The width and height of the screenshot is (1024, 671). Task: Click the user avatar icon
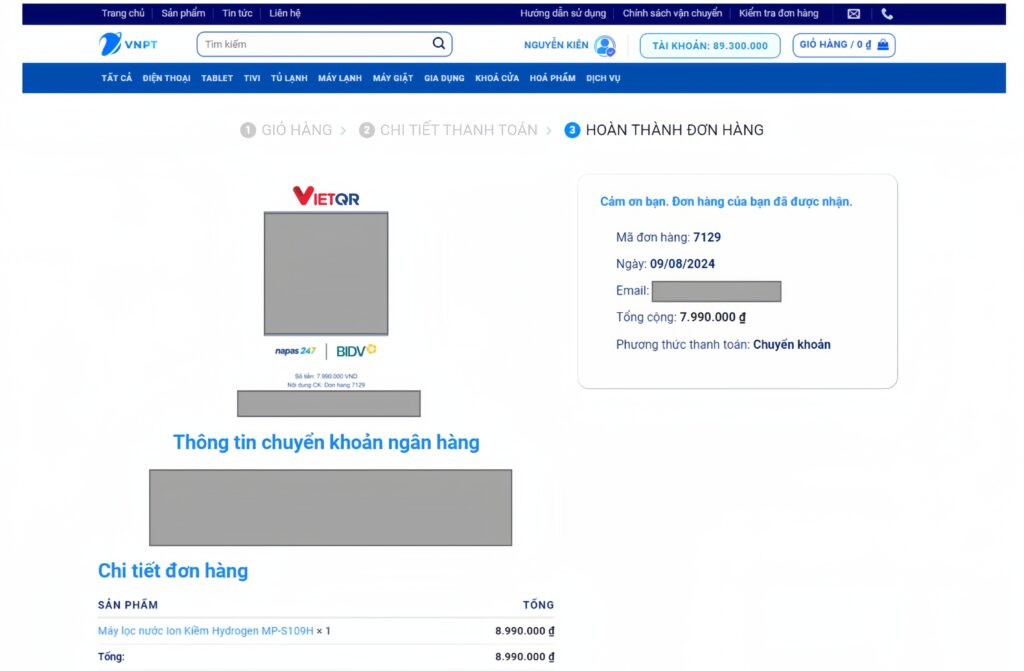(x=605, y=46)
